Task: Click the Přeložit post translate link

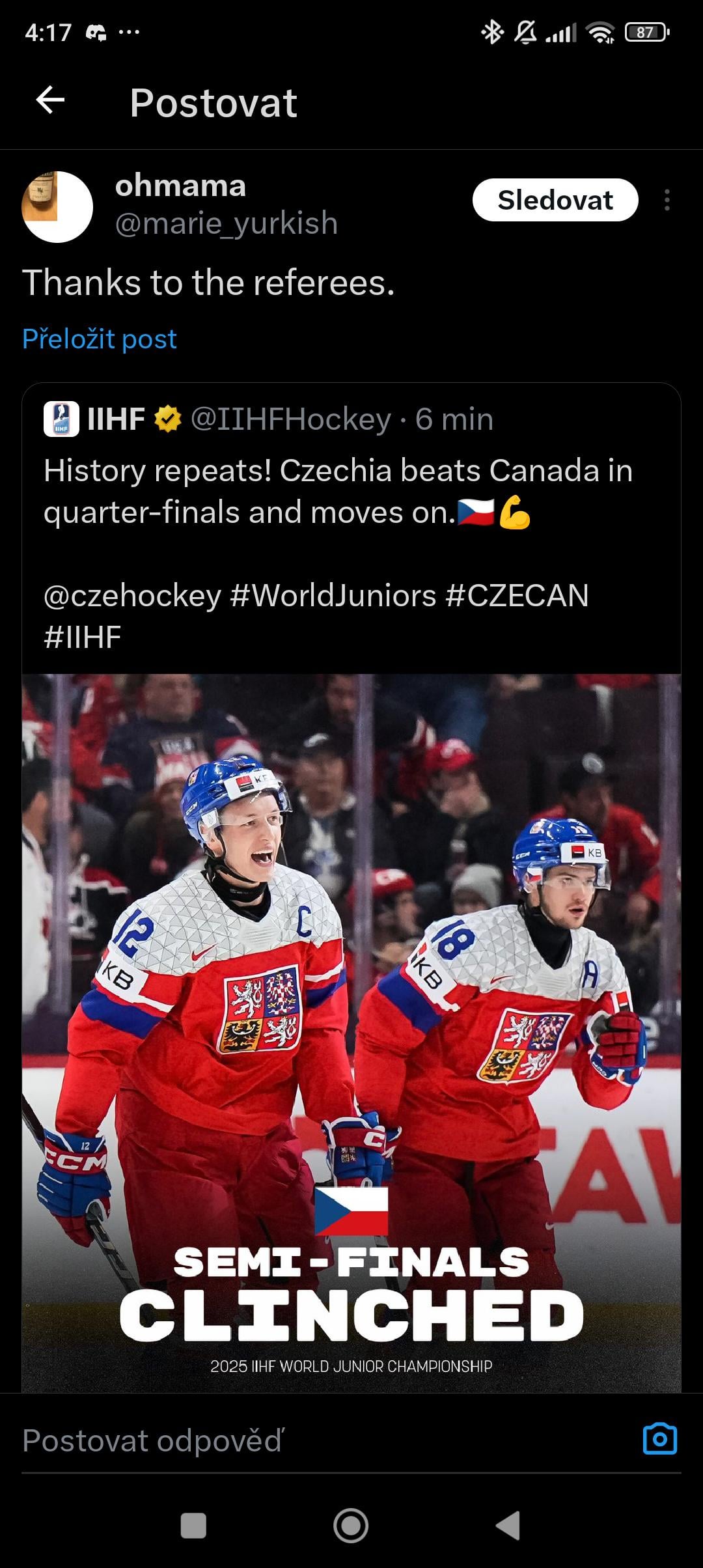Action: tap(100, 339)
